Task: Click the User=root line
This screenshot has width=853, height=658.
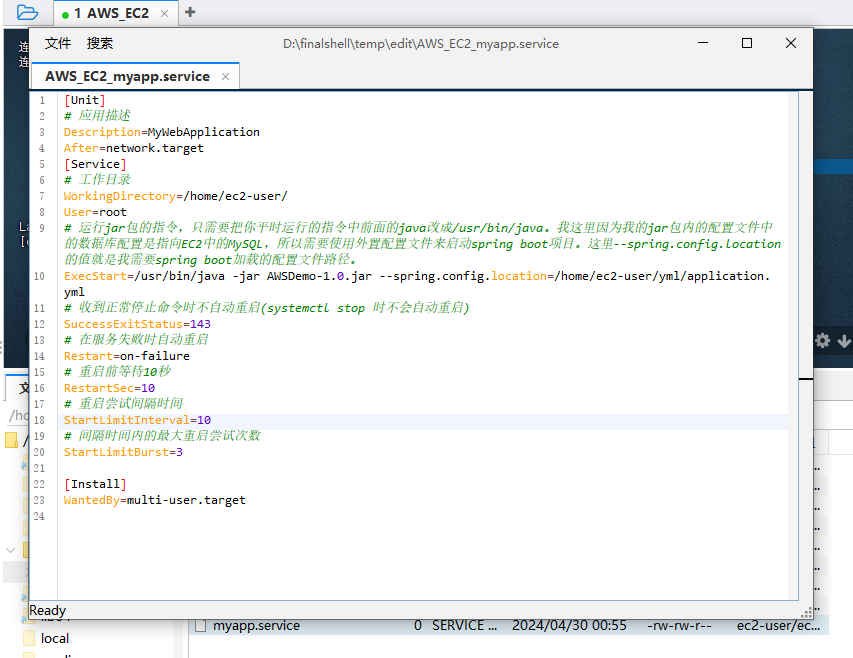Action: 95,212
